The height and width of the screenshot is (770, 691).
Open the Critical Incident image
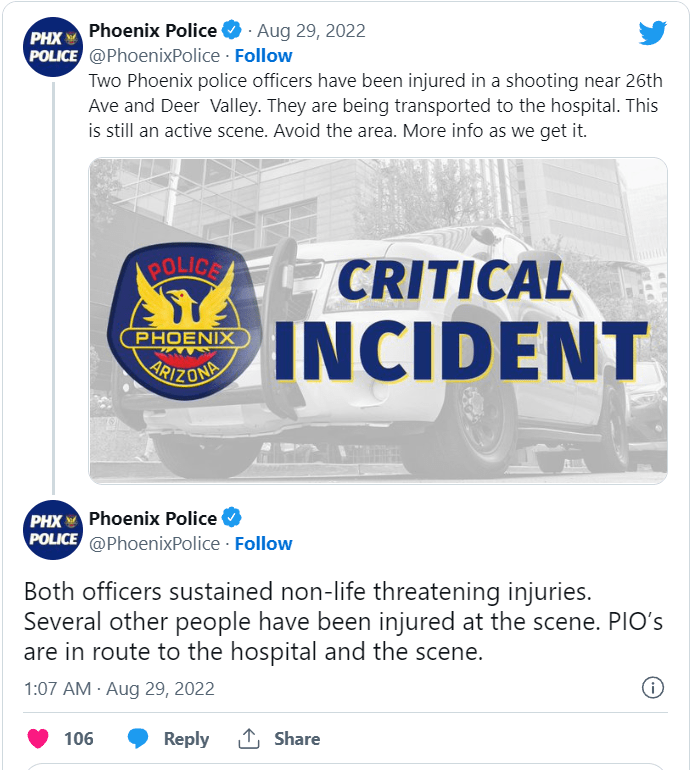click(378, 320)
